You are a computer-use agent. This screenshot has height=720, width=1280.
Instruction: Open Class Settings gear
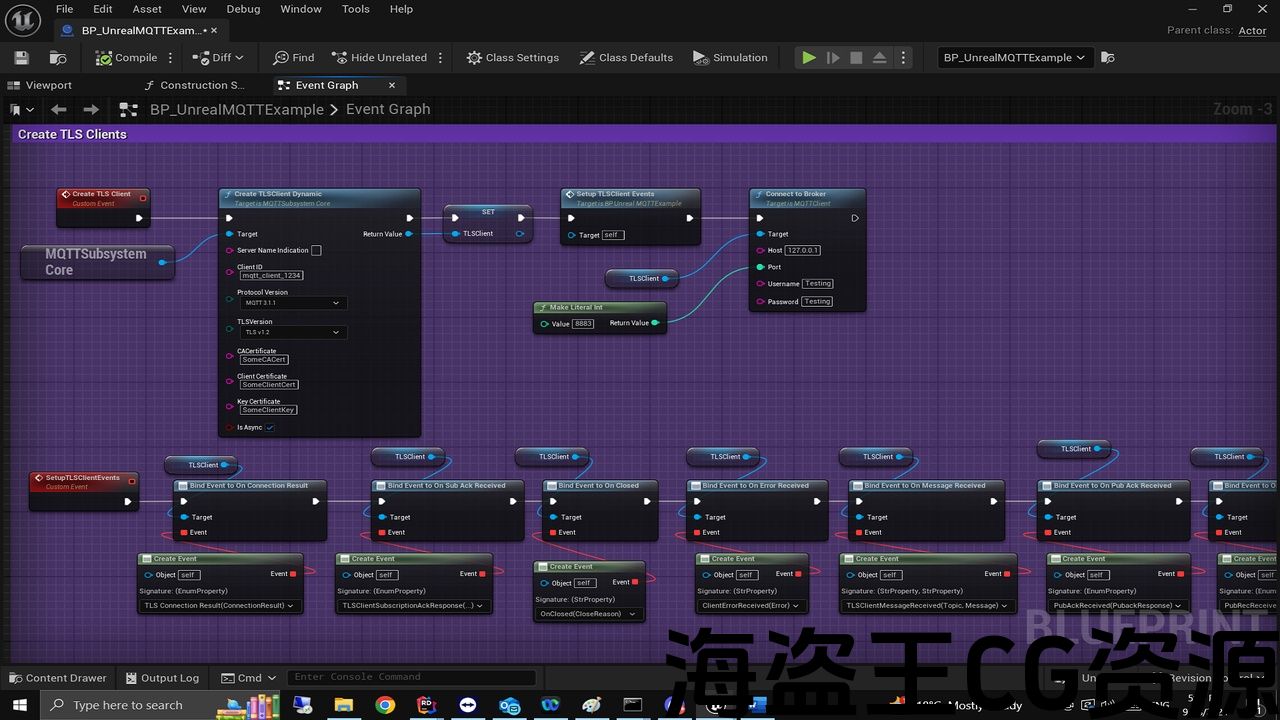pos(513,58)
